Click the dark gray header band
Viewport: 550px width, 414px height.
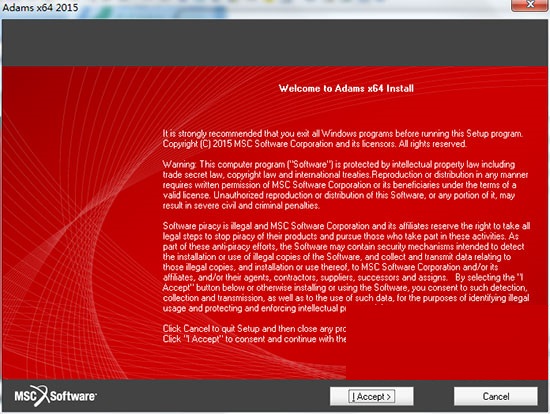click(275, 42)
